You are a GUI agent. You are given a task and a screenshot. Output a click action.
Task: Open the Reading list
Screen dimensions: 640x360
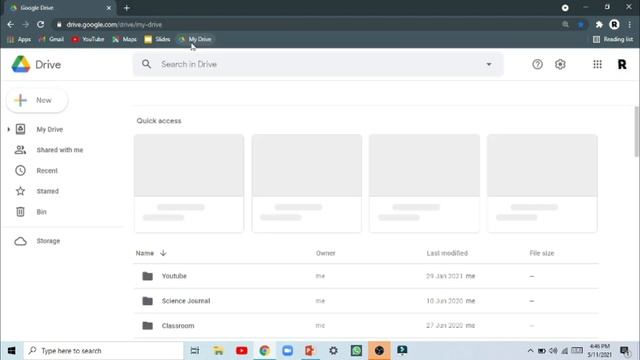pos(613,39)
